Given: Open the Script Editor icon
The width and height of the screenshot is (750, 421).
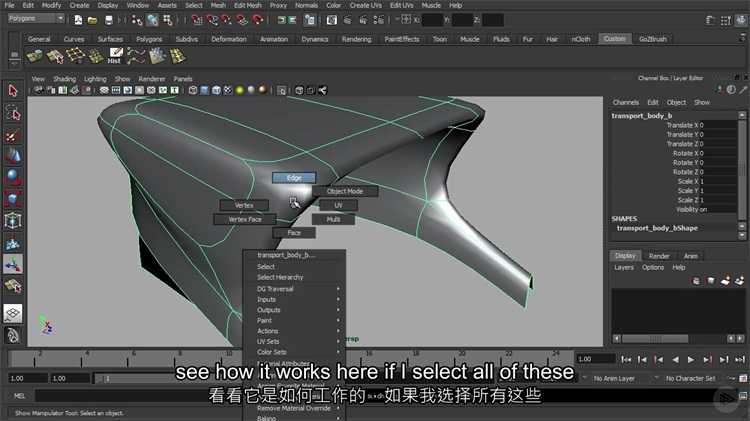Looking at the screenshot, I should tap(743, 396).
